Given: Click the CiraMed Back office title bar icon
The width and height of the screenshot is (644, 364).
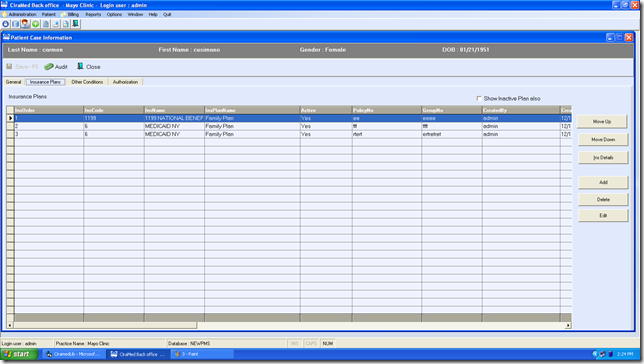Looking at the screenshot, I should click(x=5, y=5).
